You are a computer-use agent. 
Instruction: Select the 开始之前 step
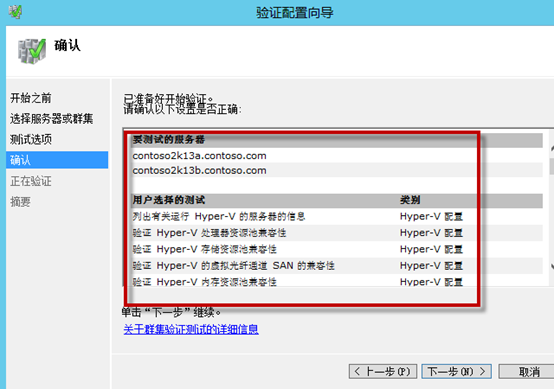(31, 98)
